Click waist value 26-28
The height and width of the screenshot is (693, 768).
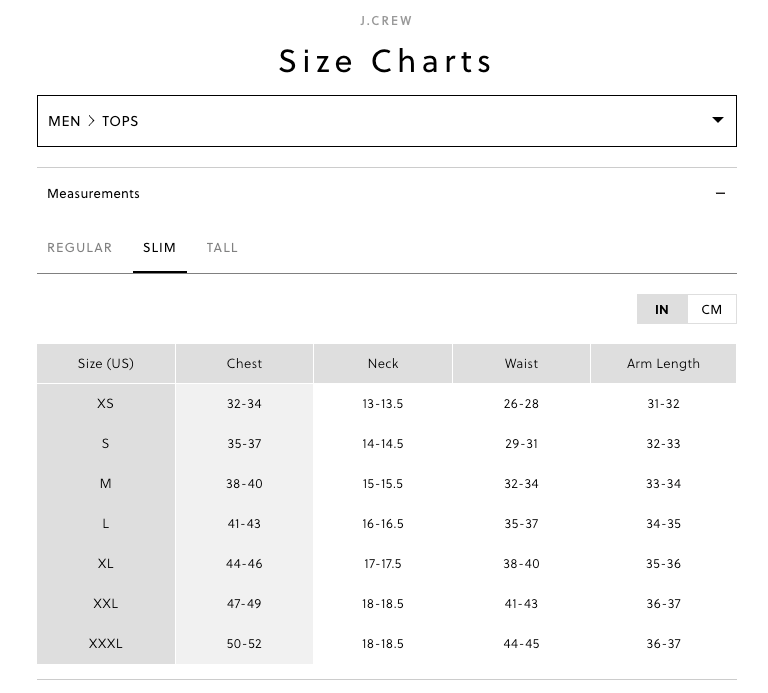click(521, 404)
